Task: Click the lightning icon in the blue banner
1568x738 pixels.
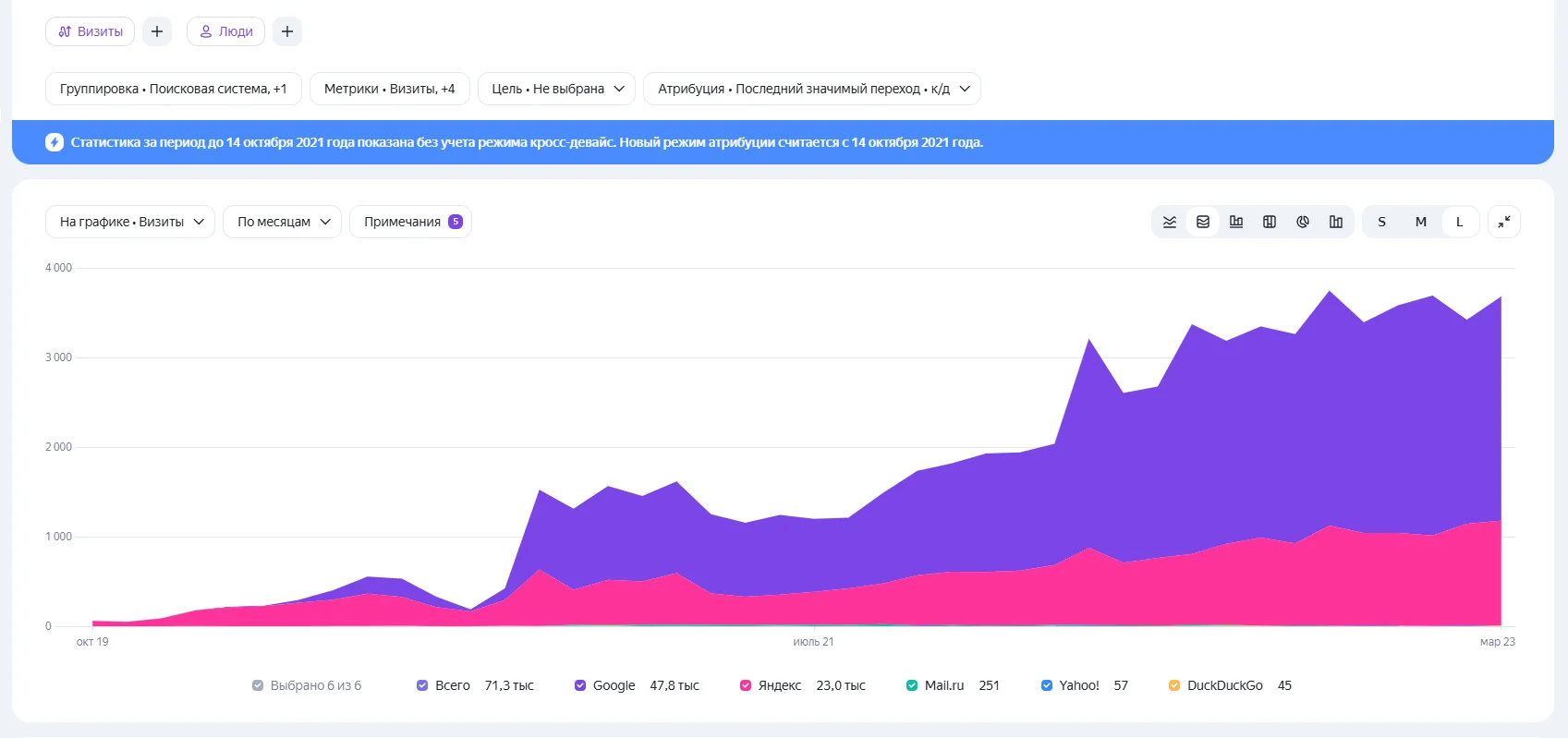Action: [x=55, y=142]
